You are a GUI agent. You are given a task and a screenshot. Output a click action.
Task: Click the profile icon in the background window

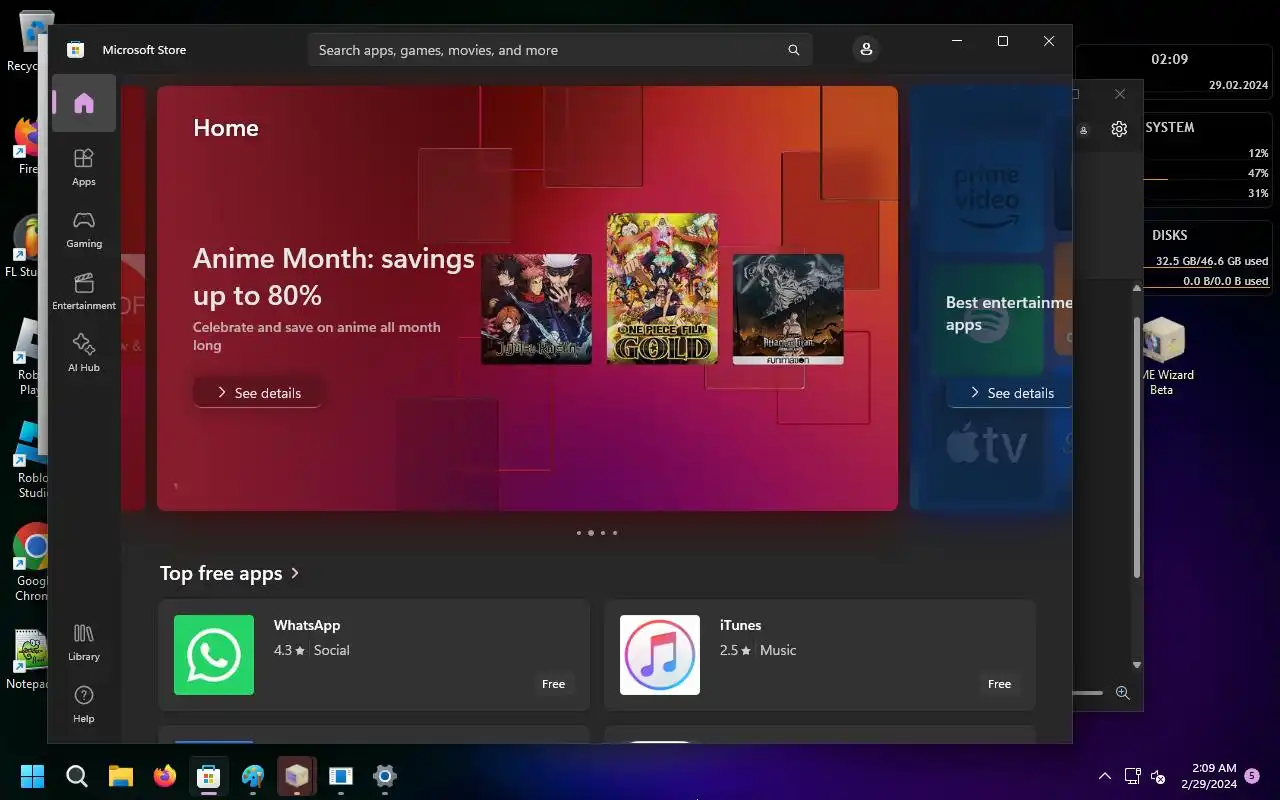pyautogui.click(x=1083, y=130)
